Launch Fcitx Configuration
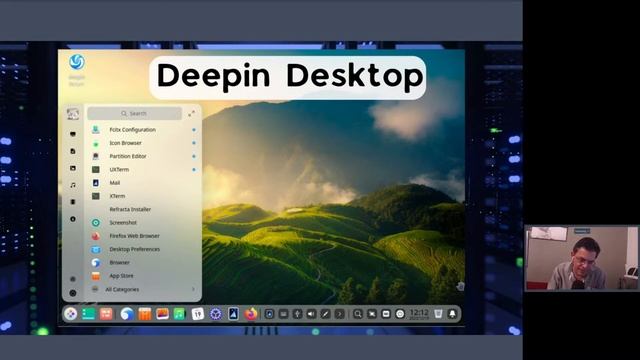The image size is (640, 360). (x=144, y=130)
